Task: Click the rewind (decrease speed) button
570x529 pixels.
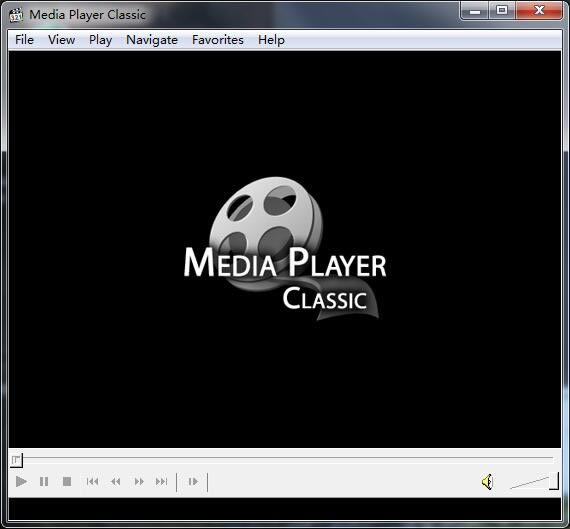Action: tap(116, 482)
